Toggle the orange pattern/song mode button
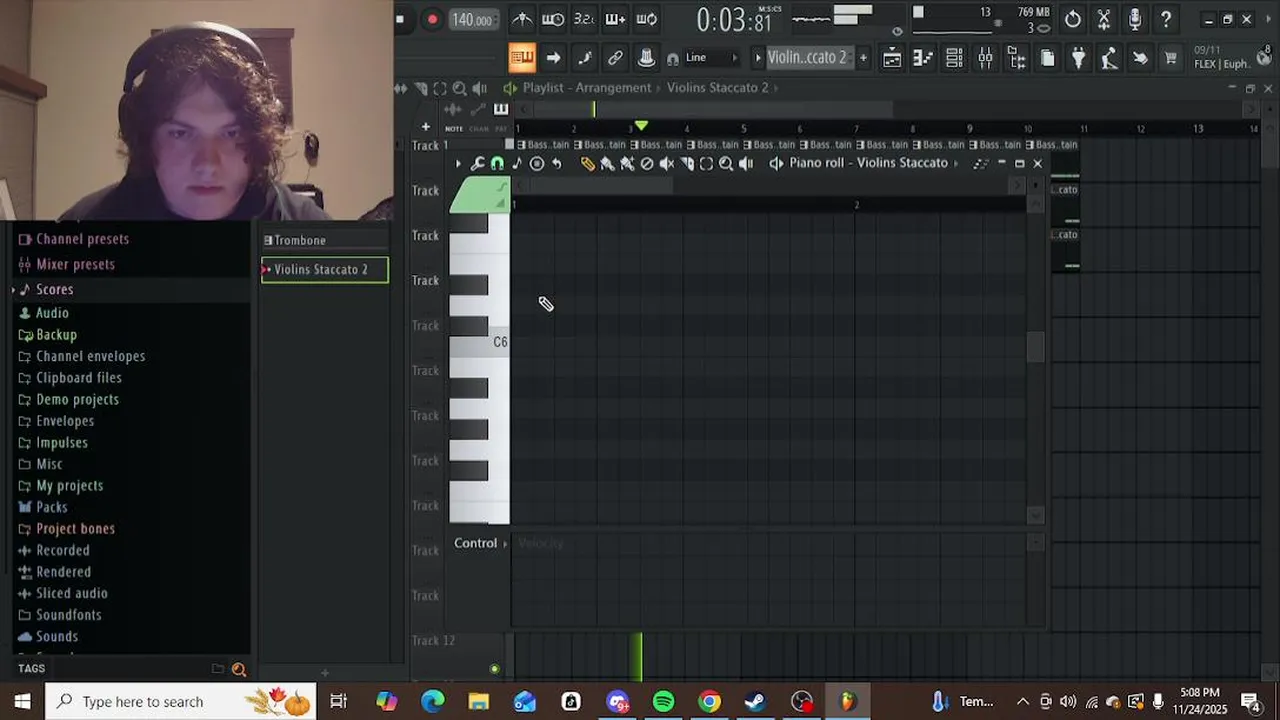 point(522,58)
